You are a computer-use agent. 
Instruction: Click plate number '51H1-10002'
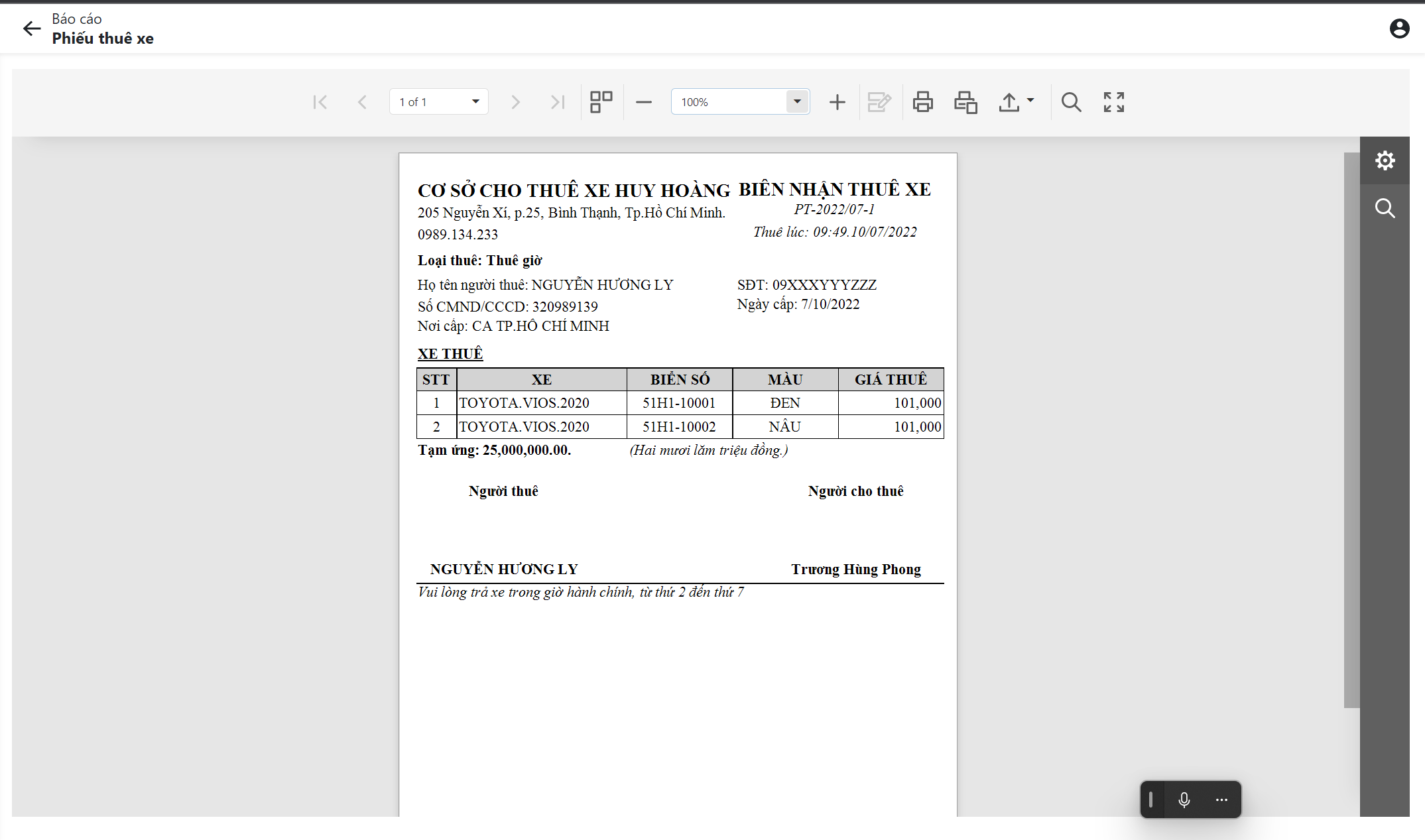(x=679, y=427)
